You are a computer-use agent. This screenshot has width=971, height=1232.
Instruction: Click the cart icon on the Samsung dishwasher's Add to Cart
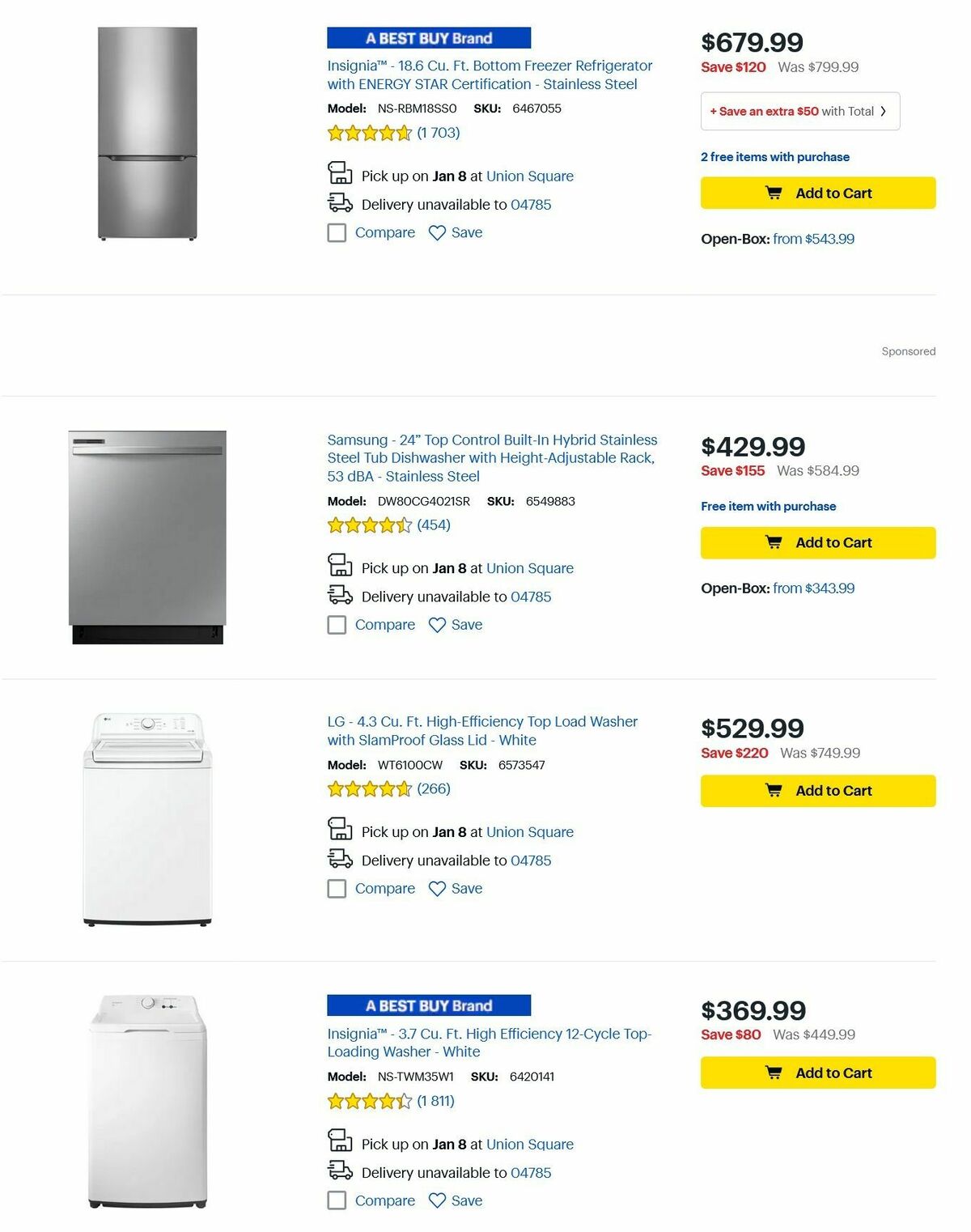click(x=776, y=542)
